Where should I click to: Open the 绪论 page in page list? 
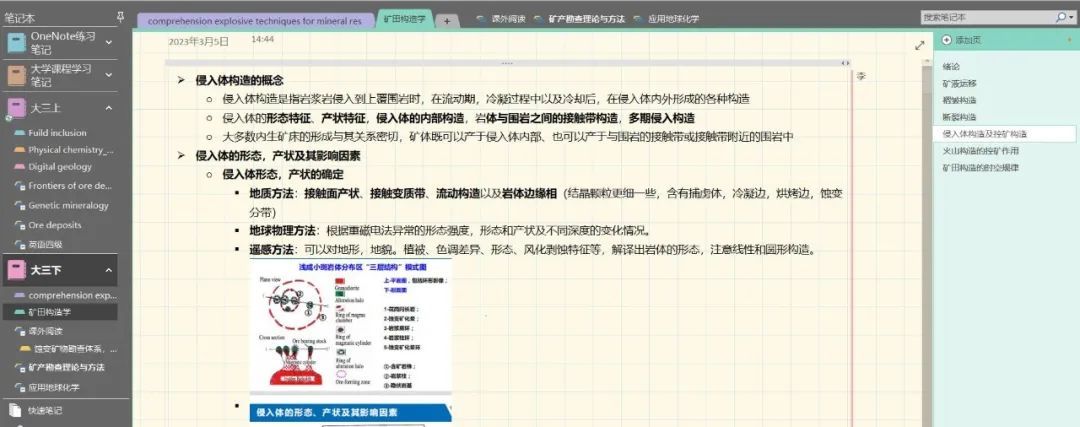pos(951,66)
